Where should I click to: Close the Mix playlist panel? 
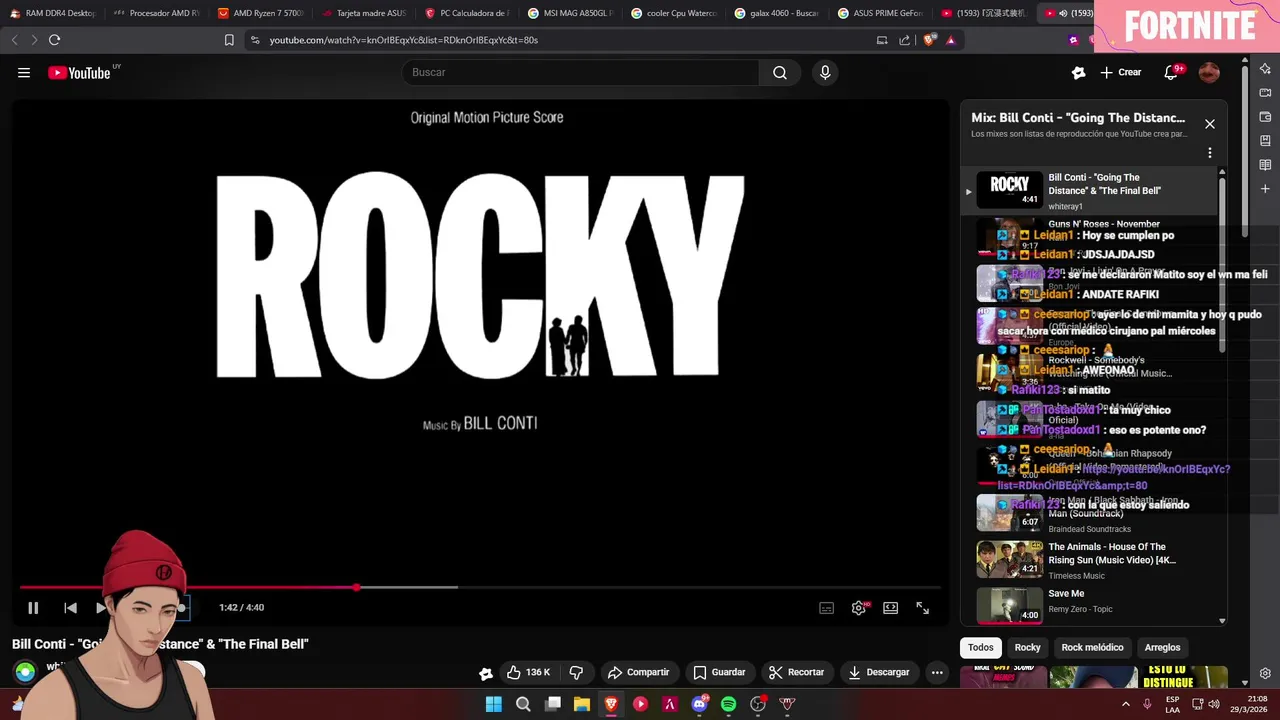pos(1210,124)
